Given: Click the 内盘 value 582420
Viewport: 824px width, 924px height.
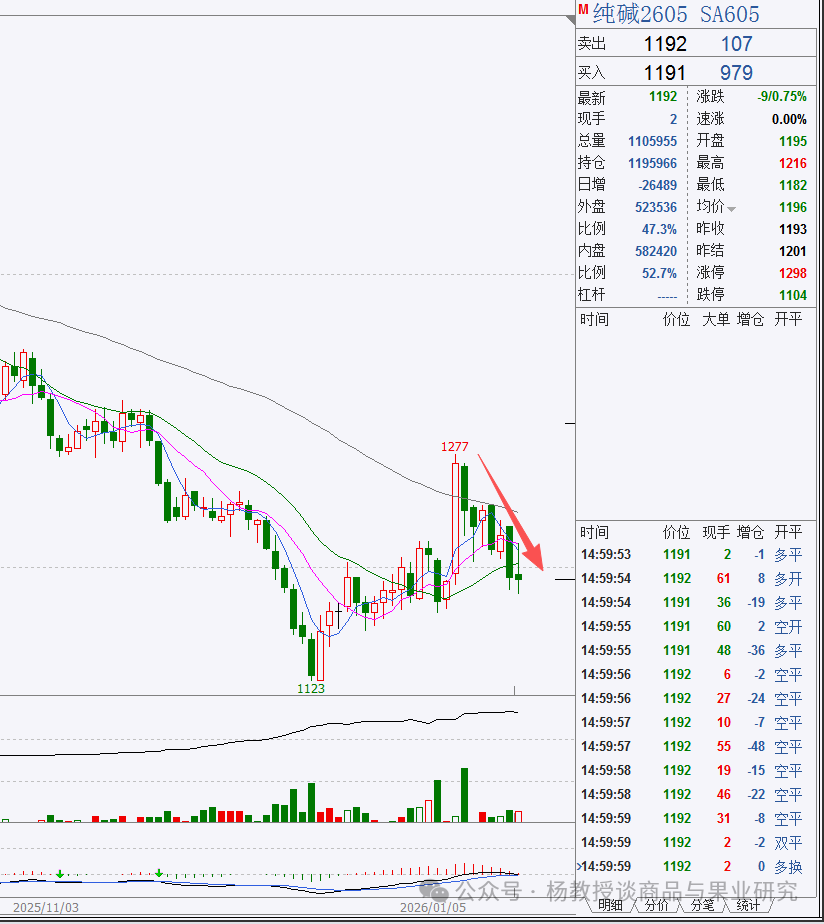Looking at the screenshot, I should coord(656,252).
